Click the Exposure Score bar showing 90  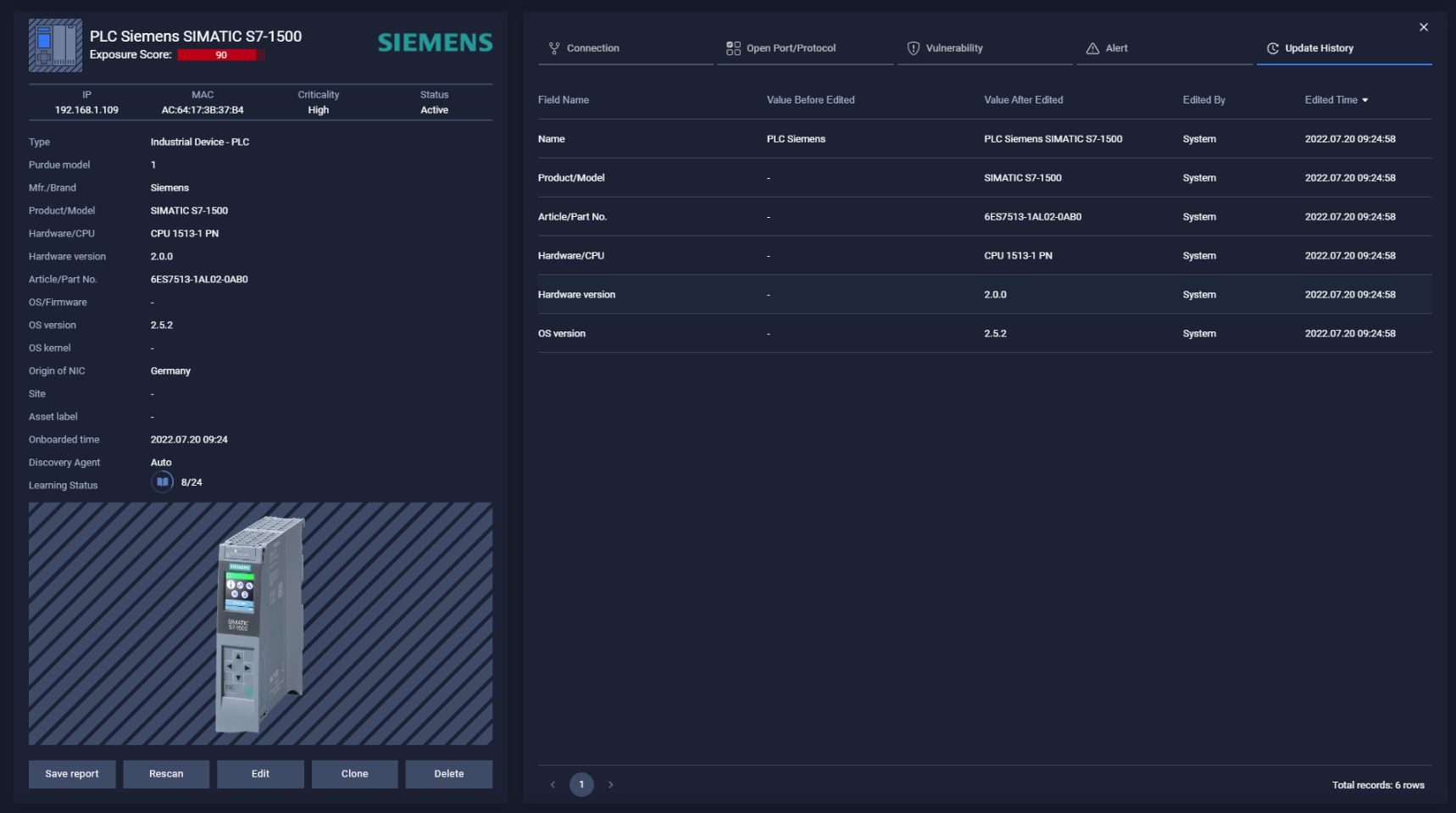221,55
